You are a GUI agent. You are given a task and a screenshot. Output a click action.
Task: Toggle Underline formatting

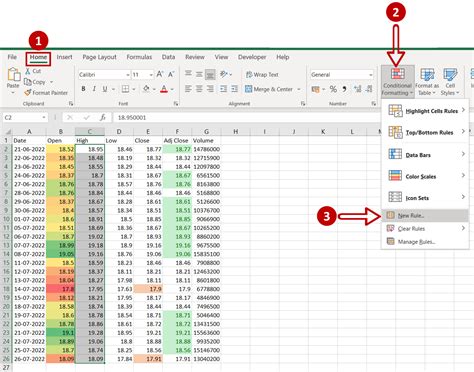[x=105, y=89]
